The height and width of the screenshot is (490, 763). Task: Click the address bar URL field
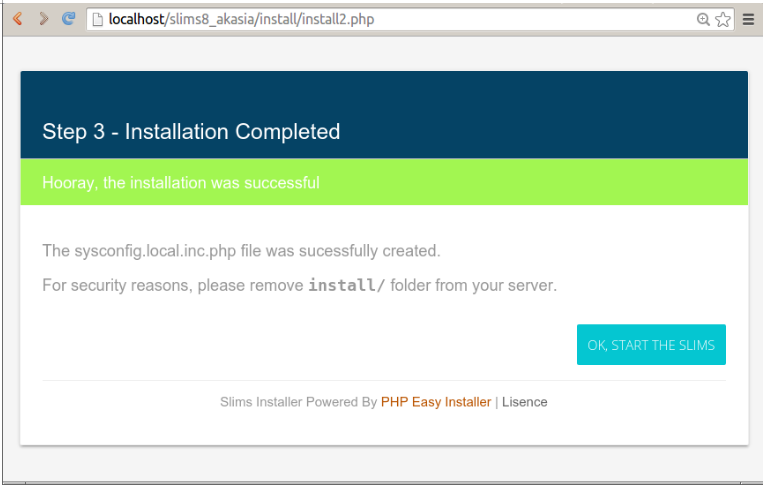410,19
